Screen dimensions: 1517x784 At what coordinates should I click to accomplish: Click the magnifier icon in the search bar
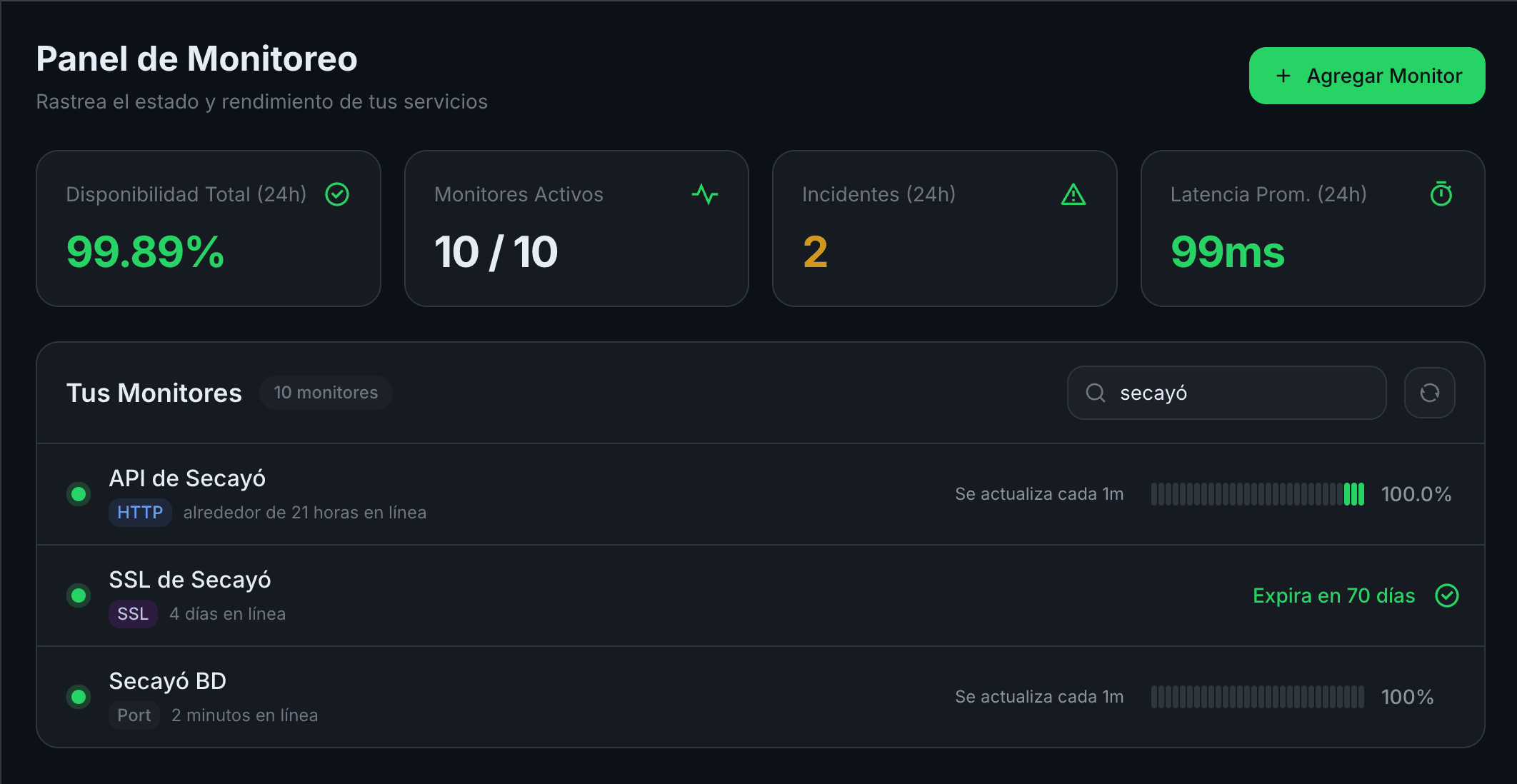[x=1095, y=392]
